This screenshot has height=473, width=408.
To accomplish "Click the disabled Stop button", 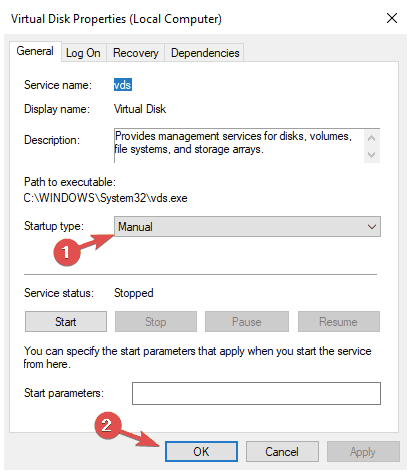I will click(x=156, y=322).
